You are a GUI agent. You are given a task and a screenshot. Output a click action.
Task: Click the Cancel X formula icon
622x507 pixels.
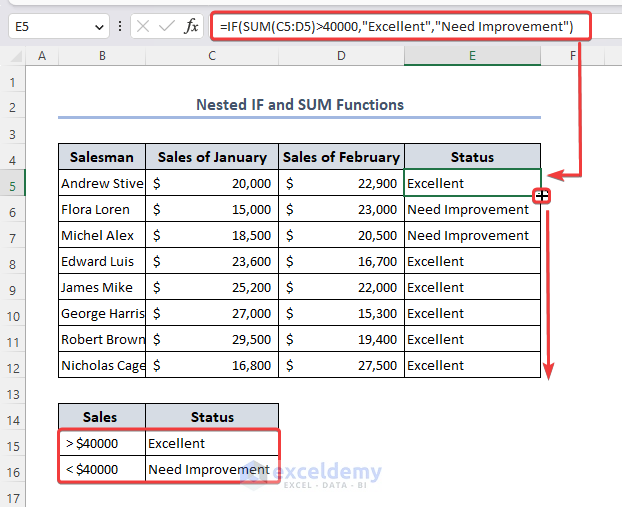143,26
